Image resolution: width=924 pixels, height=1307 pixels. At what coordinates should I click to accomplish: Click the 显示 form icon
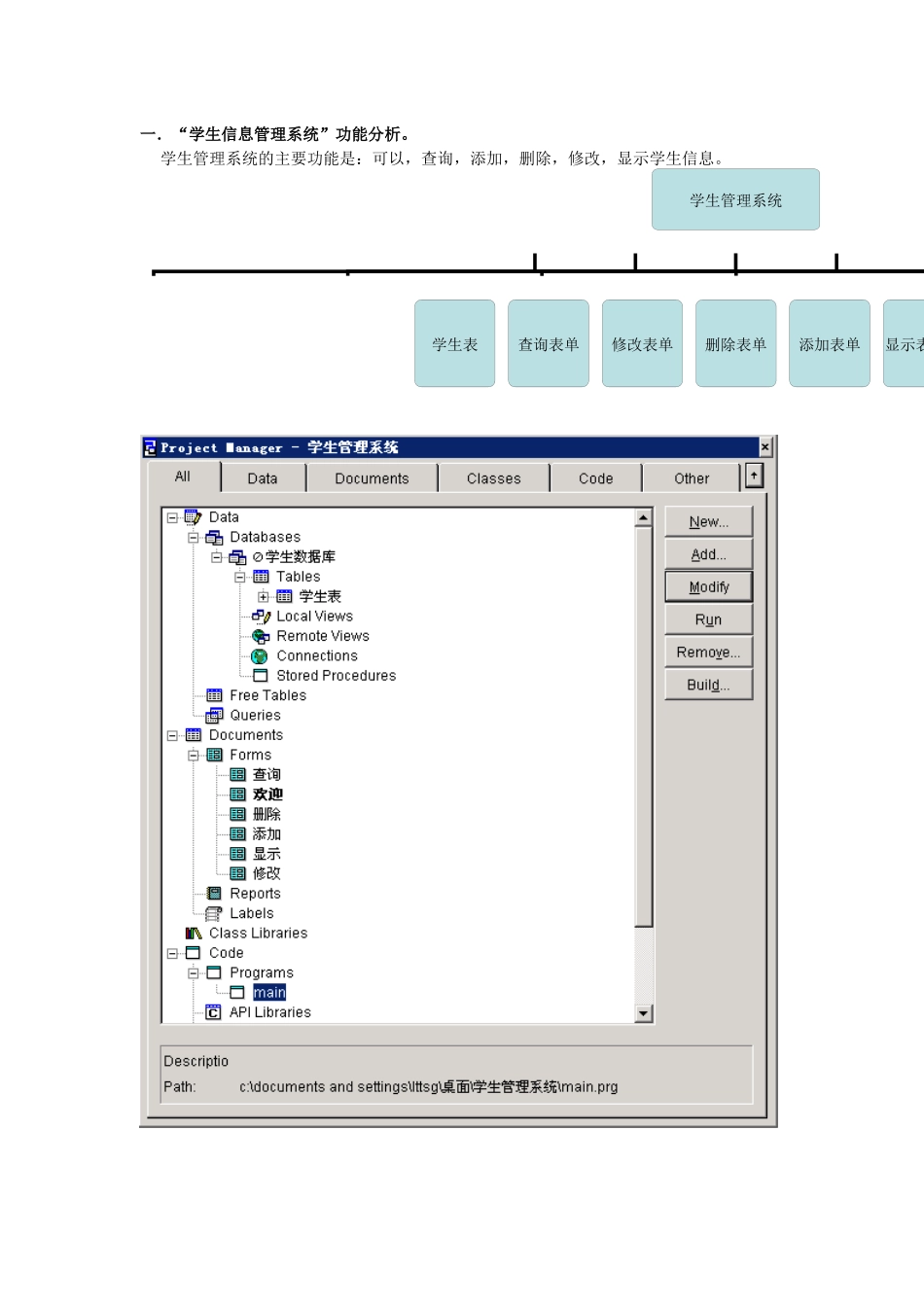(x=237, y=854)
